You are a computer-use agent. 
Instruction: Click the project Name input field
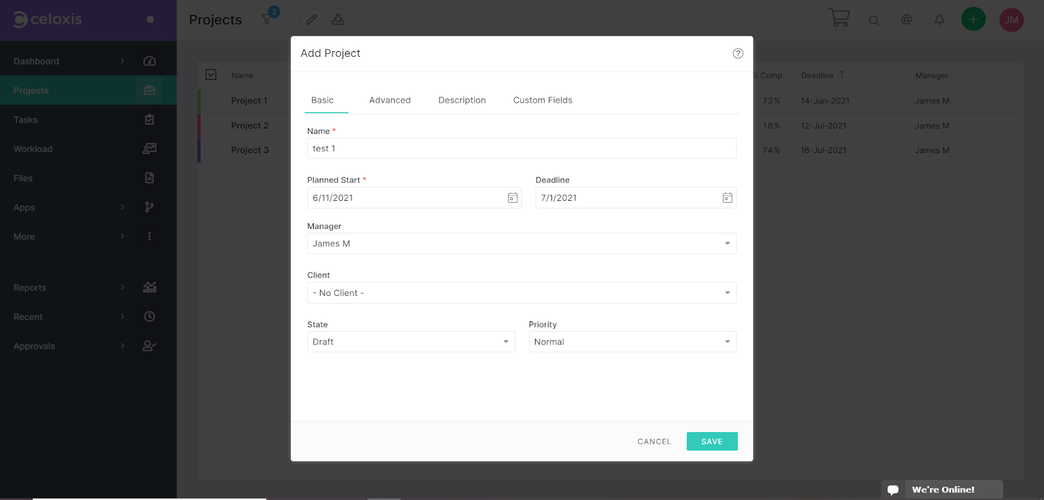(x=521, y=148)
